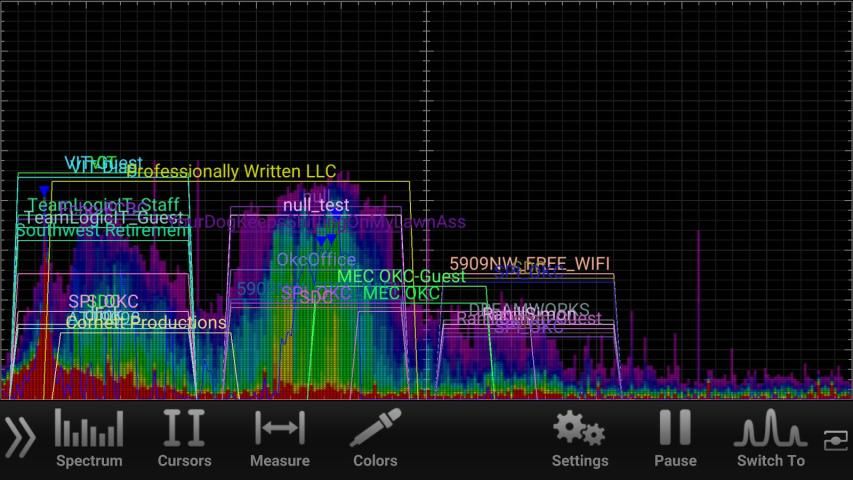This screenshot has width=853, height=480.
Task: Pause the live spectrum sweep
Action: (675, 438)
